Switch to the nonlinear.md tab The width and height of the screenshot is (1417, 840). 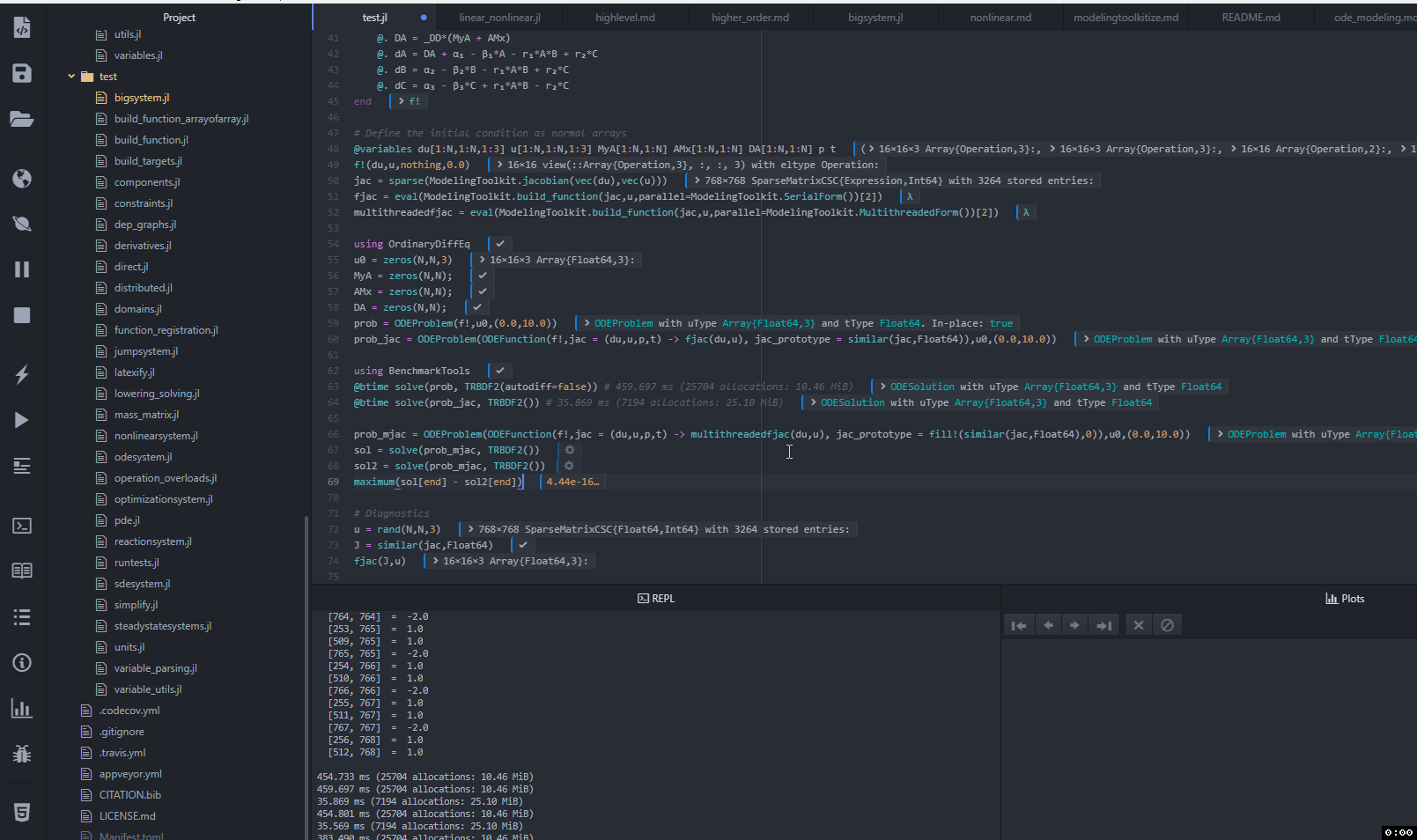pyautogui.click(x=1000, y=18)
